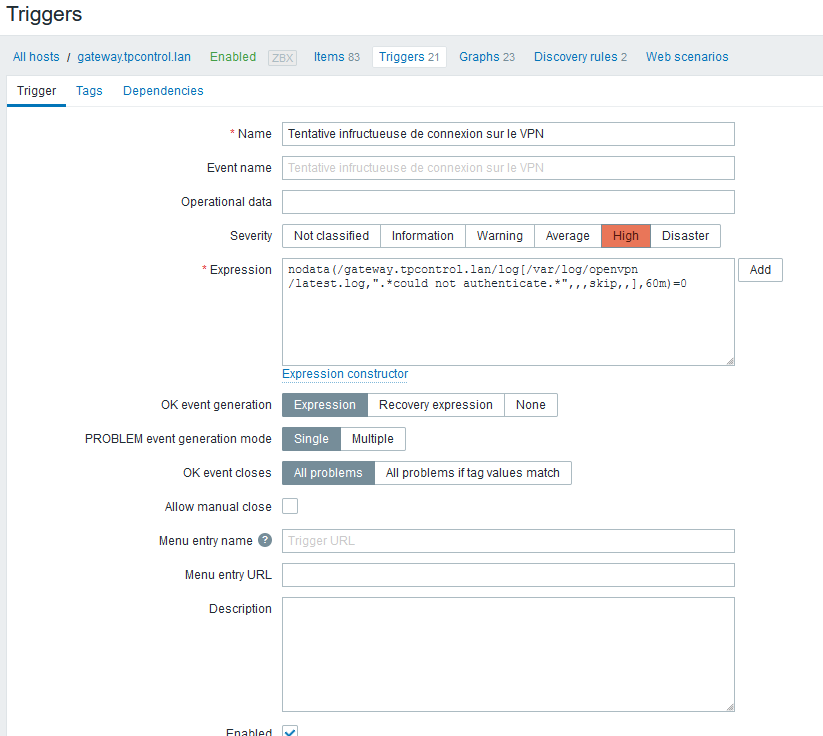This screenshot has height=736, width=823.
Task: Open the Graphs page link
Action: click(x=486, y=57)
